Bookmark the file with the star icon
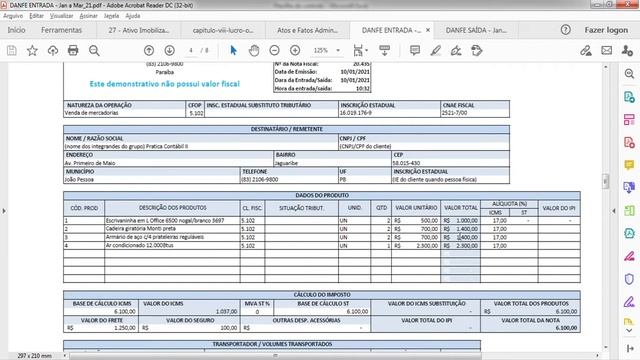The image size is (640, 360). [x=32, y=51]
